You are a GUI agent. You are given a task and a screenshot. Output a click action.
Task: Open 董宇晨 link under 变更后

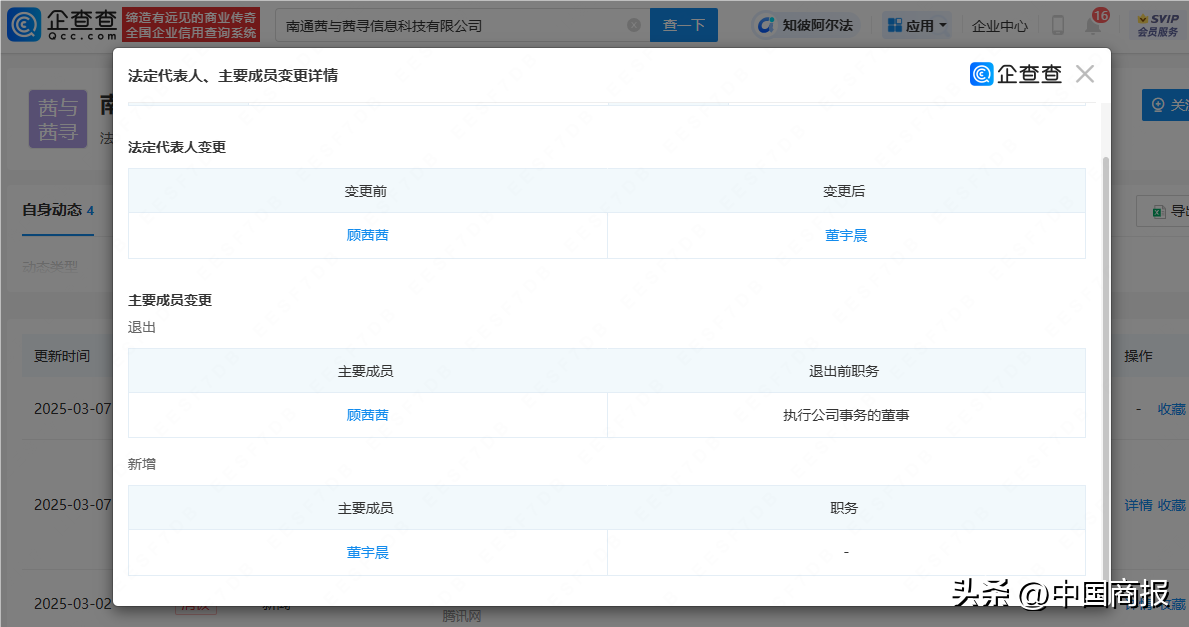[x=846, y=236]
